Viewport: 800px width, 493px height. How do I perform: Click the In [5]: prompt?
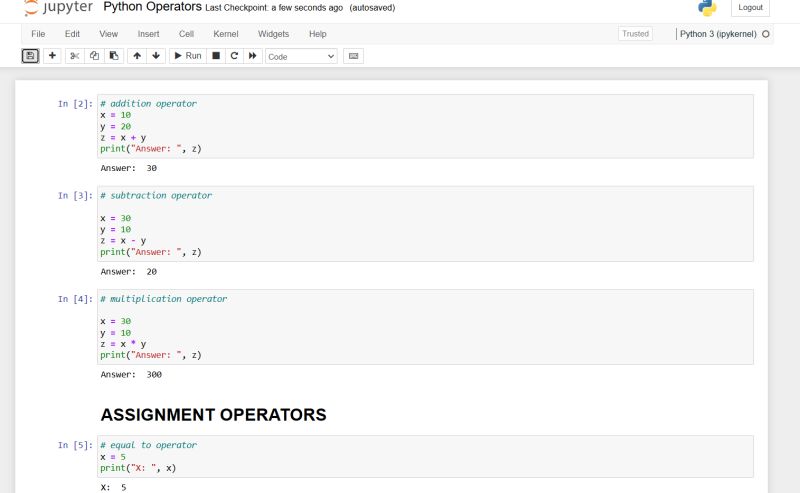pyautogui.click(x=75, y=445)
